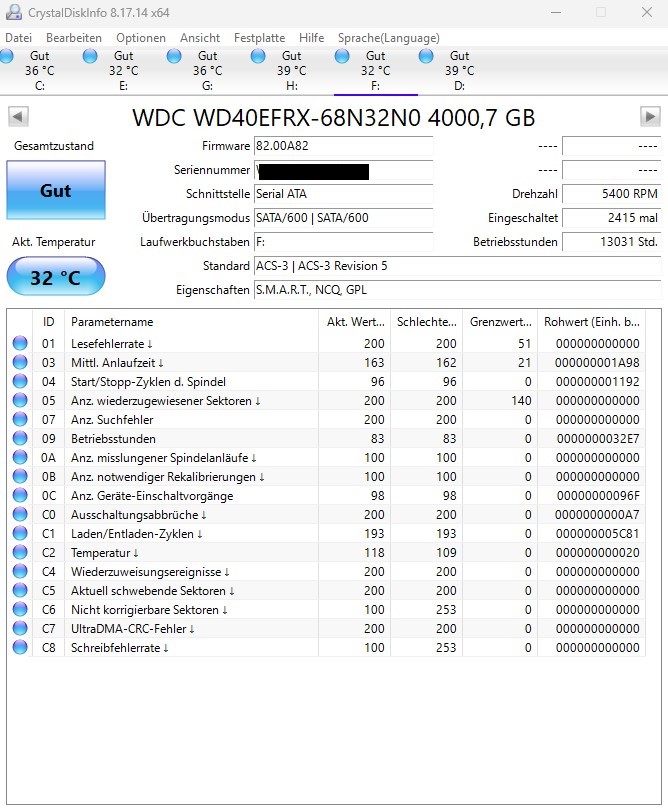Click status orb for Mittl. Anlaufzeit
This screenshot has width=668, height=811.
(20, 362)
